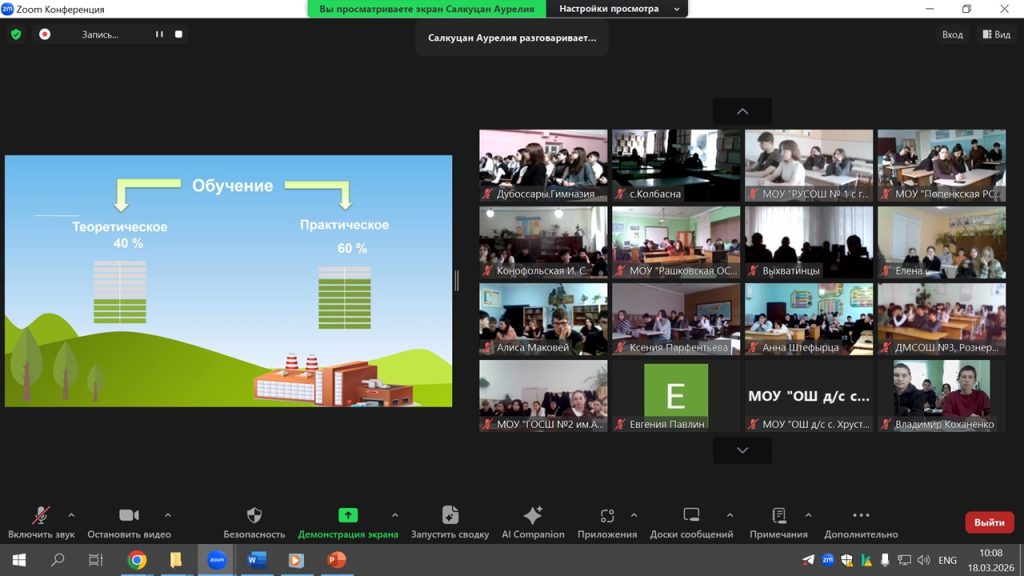
Task: Click the Вход sign-in button
Action: click(952, 34)
